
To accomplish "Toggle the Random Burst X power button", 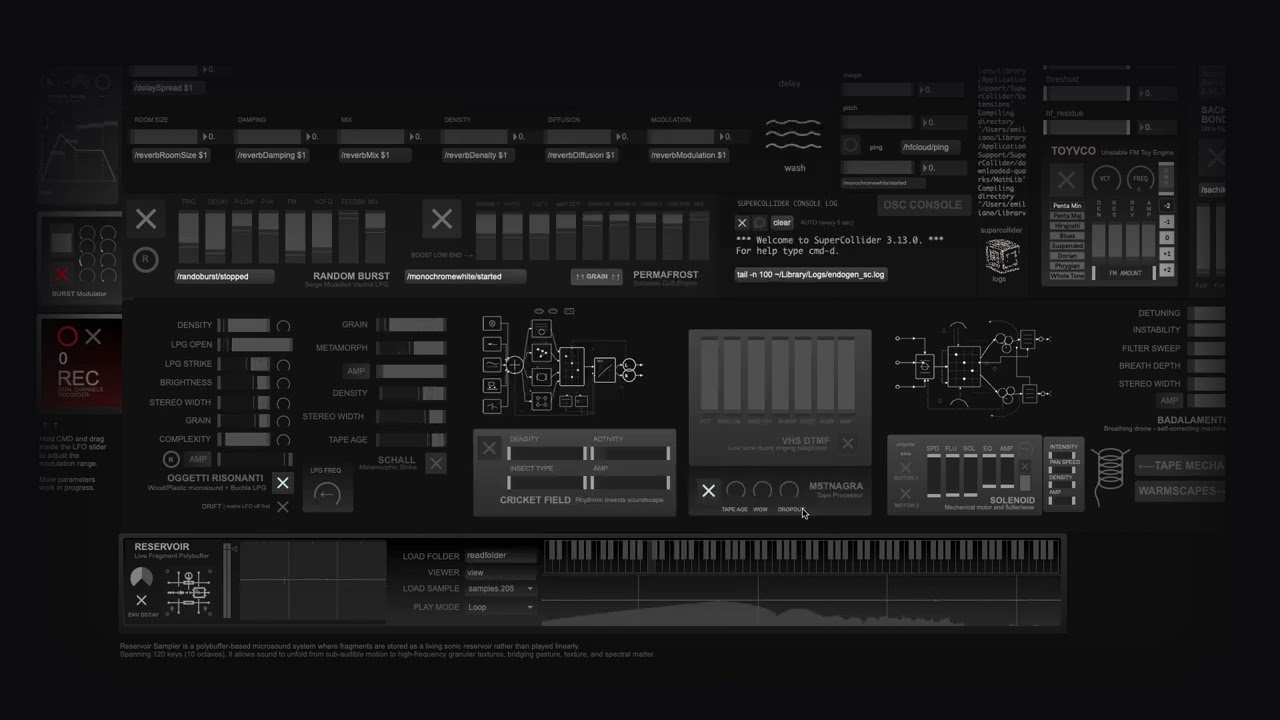I will pos(146,219).
